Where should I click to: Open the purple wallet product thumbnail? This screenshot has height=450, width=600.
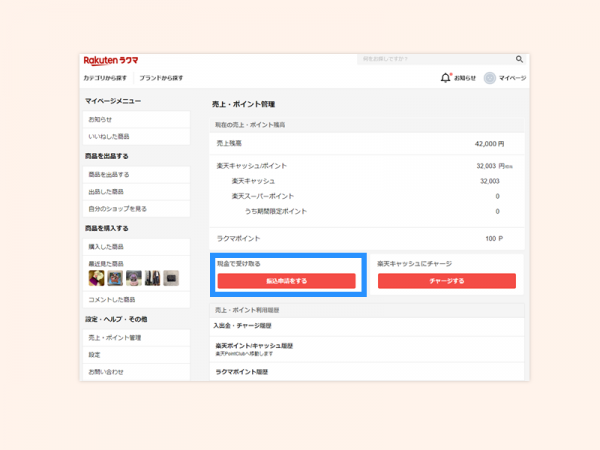coord(96,278)
